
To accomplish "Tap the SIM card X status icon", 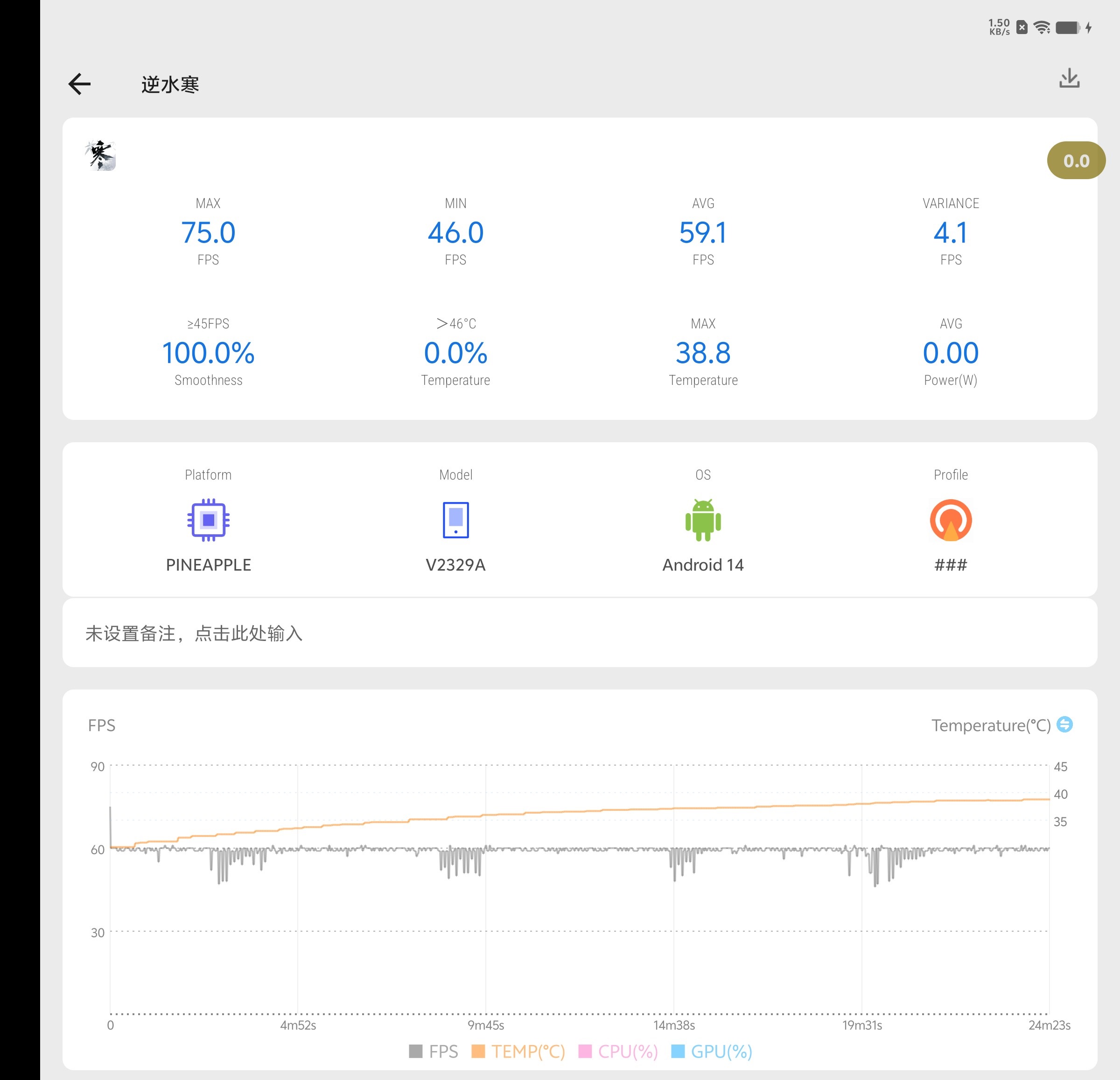I will [1022, 27].
